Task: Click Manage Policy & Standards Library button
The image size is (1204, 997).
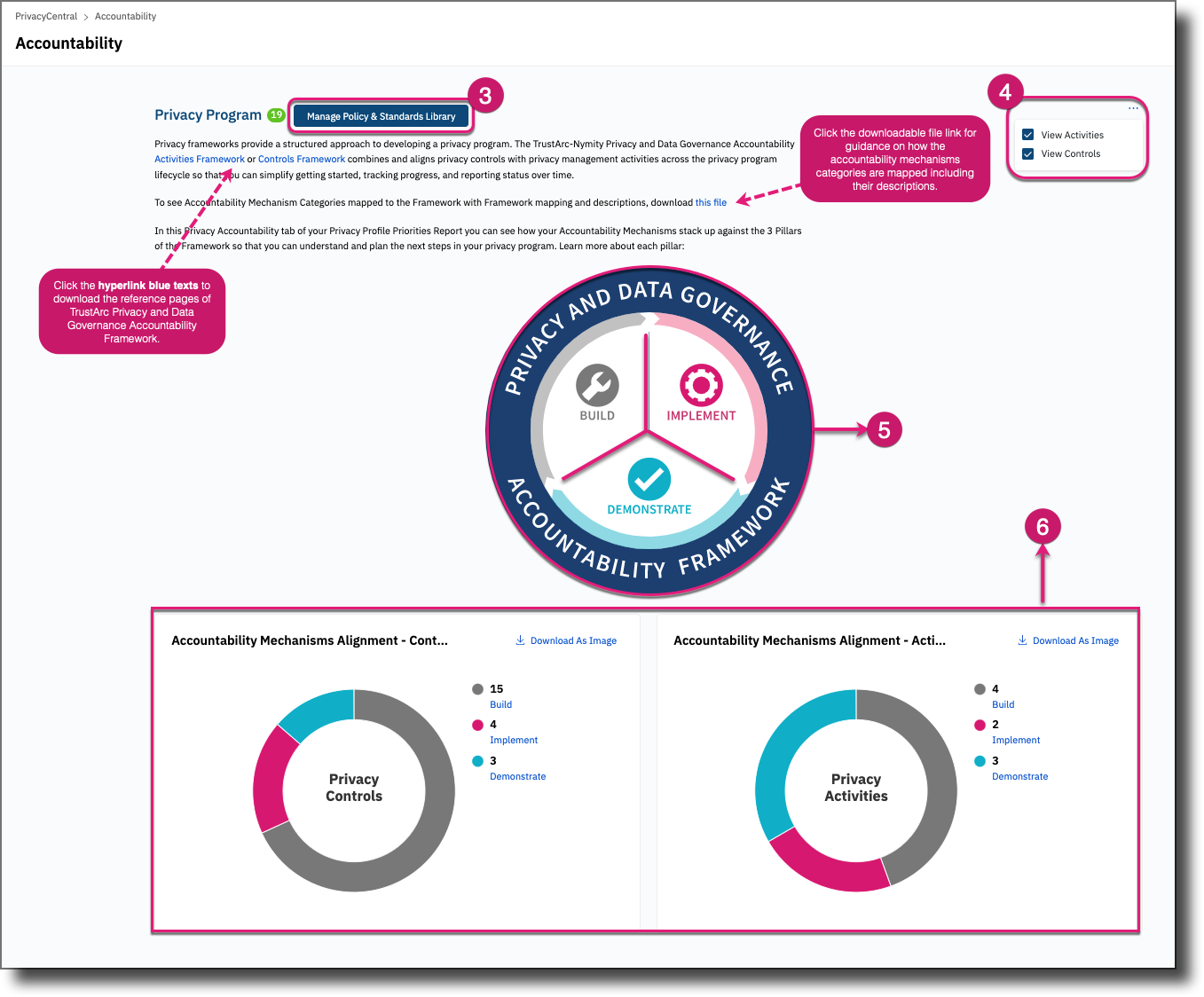Action: tap(381, 116)
